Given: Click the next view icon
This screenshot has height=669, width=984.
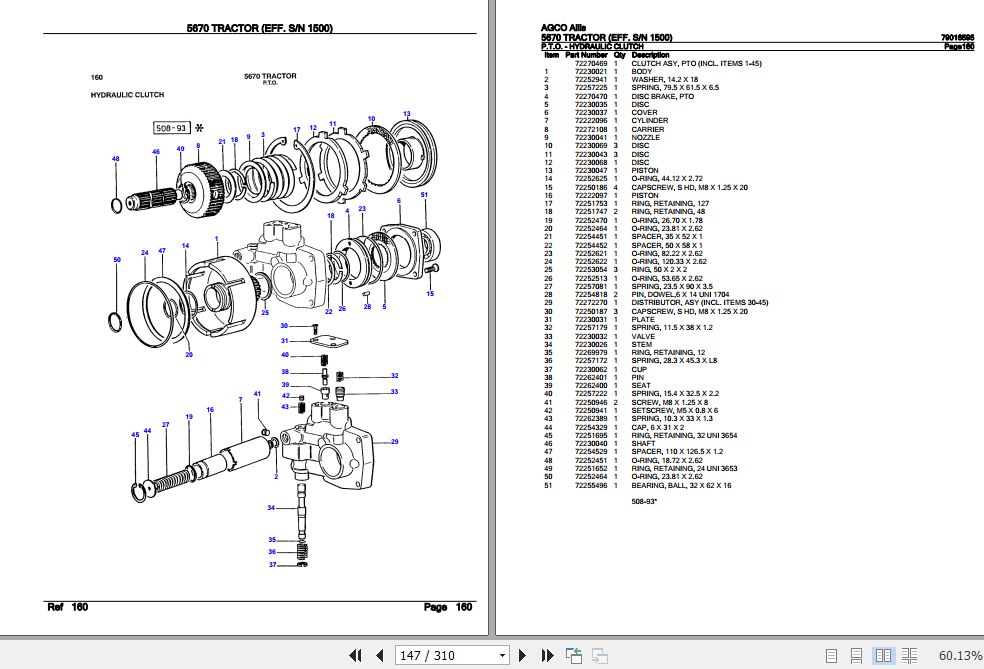Looking at the screenshot, I should pyautogui.click(x=600, y=655).
